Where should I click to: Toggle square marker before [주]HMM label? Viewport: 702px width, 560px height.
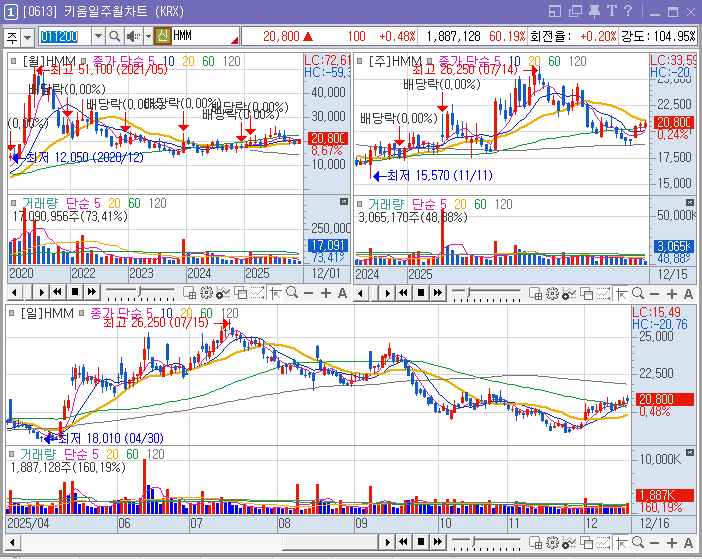point(360,61)
